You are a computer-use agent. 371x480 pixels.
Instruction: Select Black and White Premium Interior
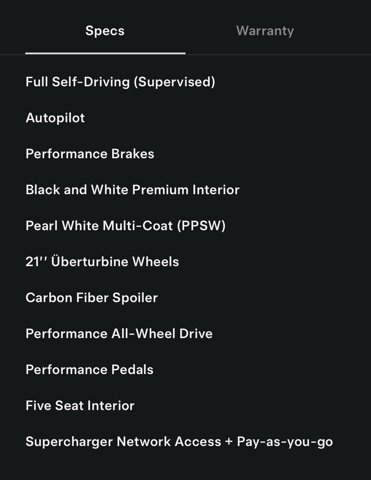click(x=133, y=190)
